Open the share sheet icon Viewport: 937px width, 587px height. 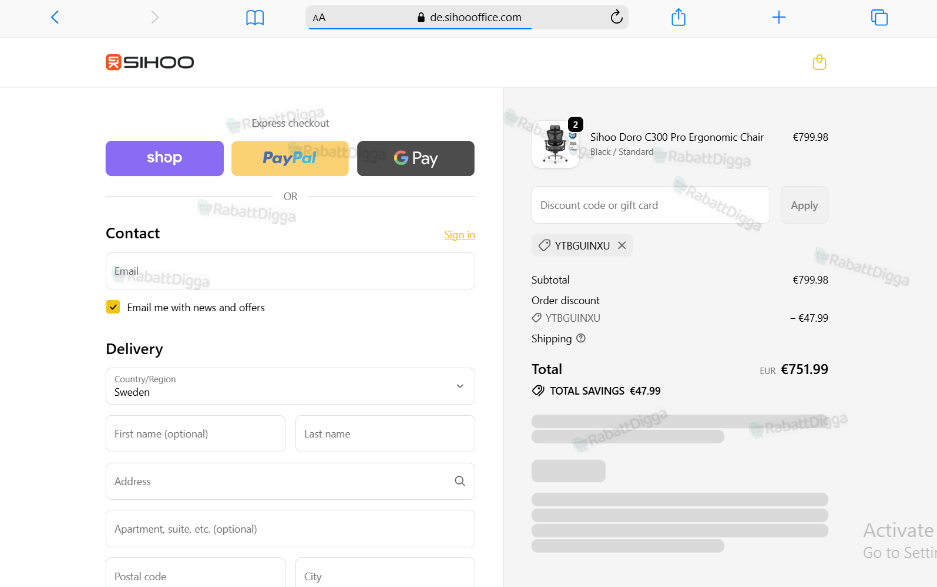(x=678, y=17)
